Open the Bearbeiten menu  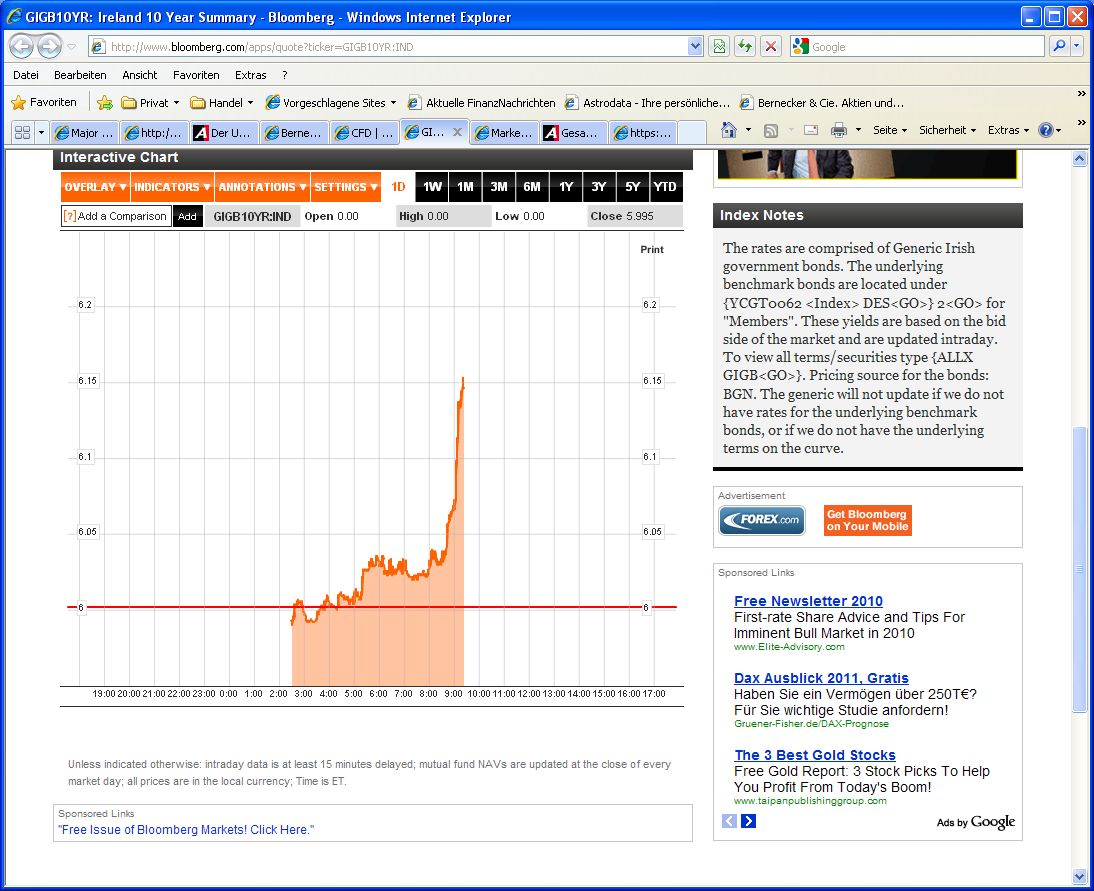pos(80,75)
